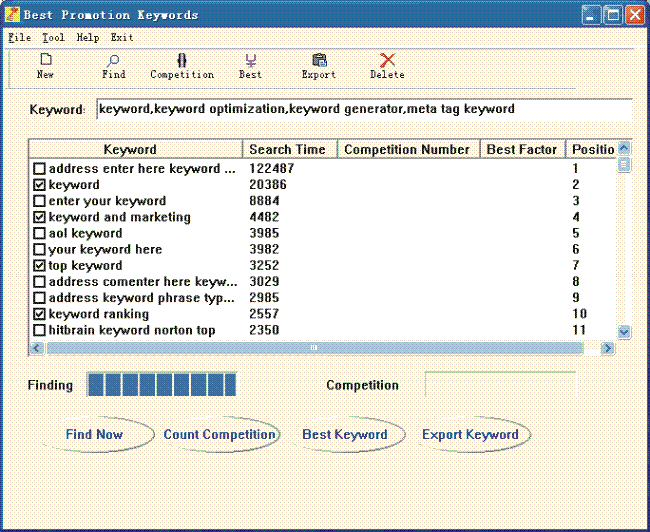Viewport: 650px width, 532px height.
Task: Close the Best Promotion Keywords window
Action: point(635,15)
